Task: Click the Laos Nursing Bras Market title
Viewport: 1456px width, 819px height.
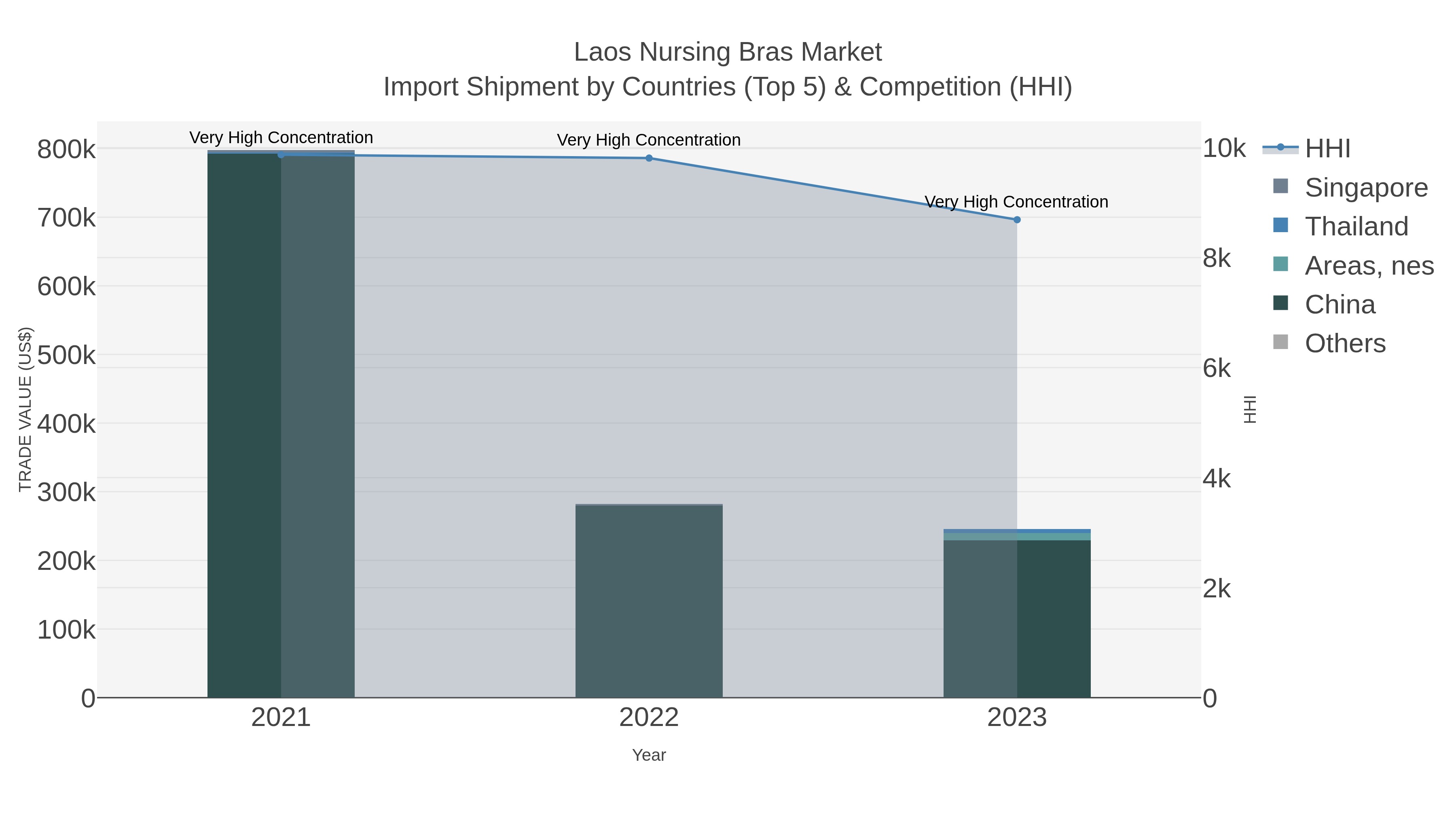Action: pos(728,52)
